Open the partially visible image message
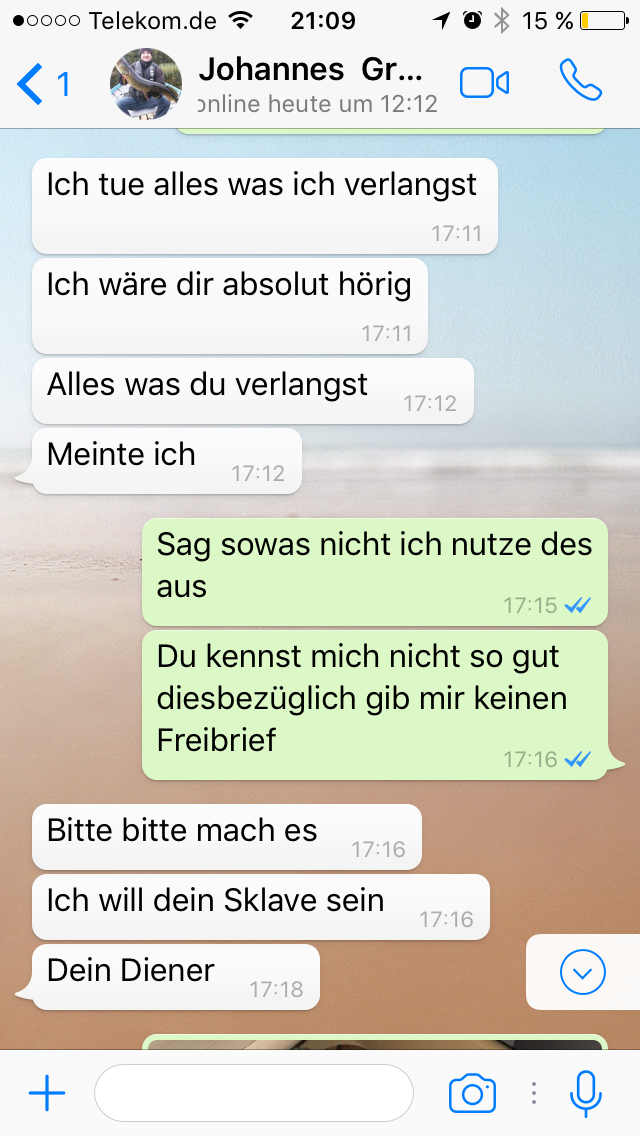640x1136 pixels. pos(375,1042)
